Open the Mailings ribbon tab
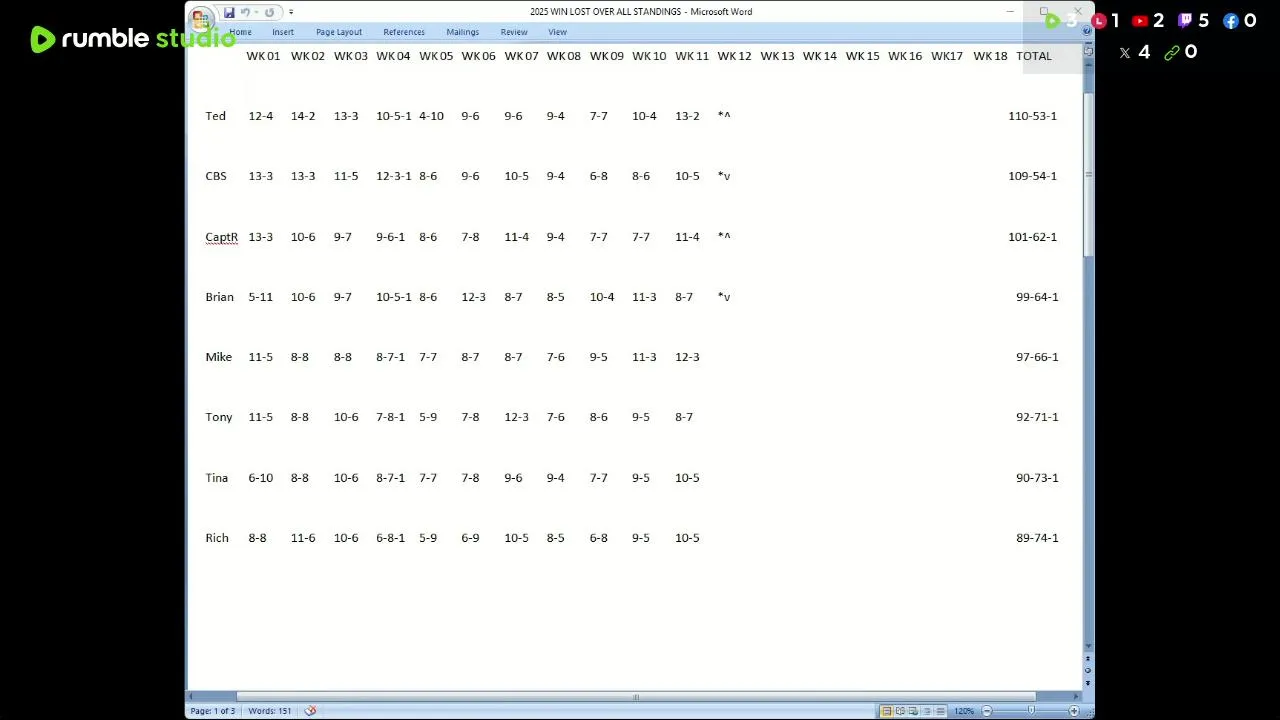1280x720 pixels. pyautogui.click(x=462, y=32)
